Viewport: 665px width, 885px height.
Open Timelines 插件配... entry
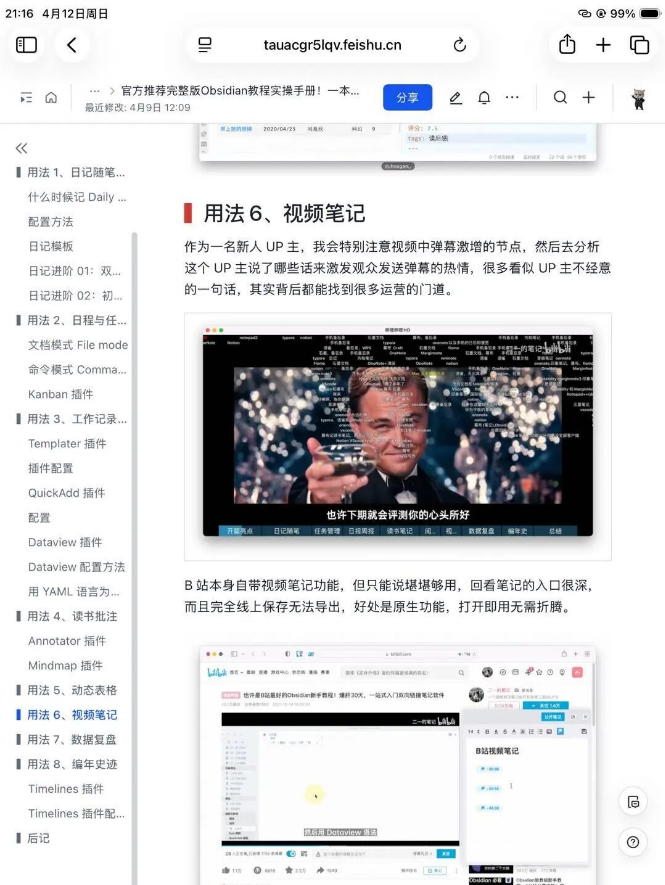click(x=77, y=813)
